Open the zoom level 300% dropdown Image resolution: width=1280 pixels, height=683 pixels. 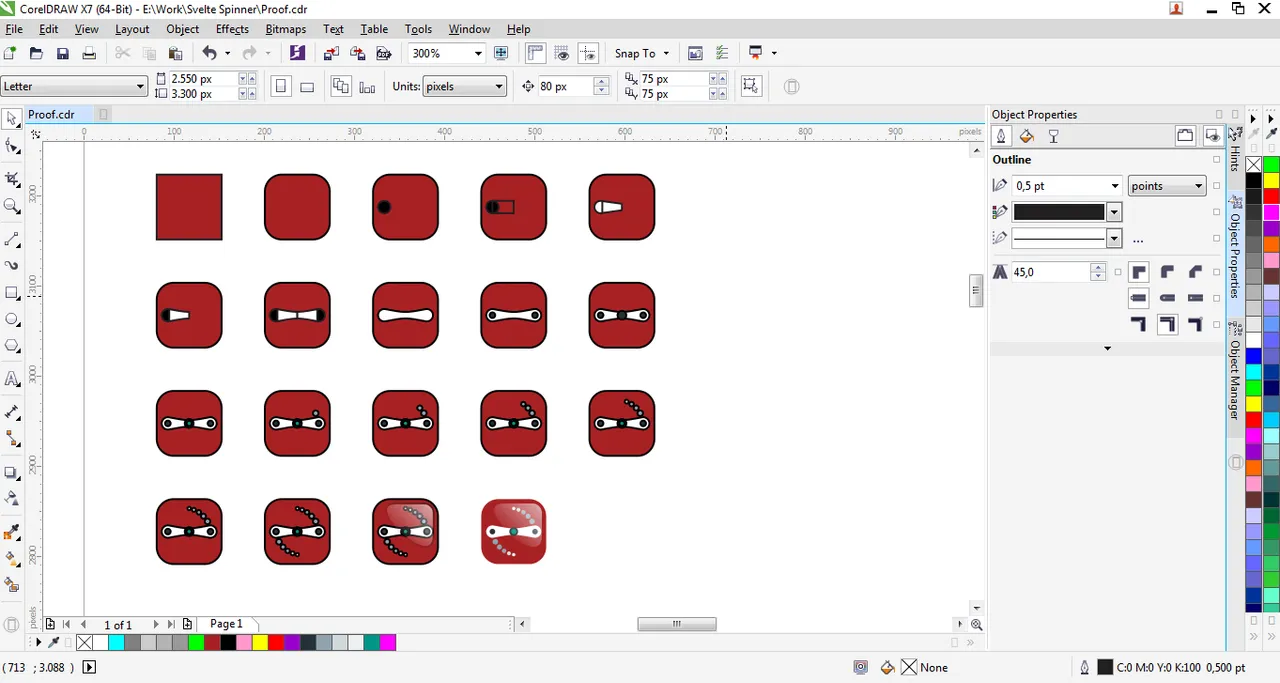point(478,53)
